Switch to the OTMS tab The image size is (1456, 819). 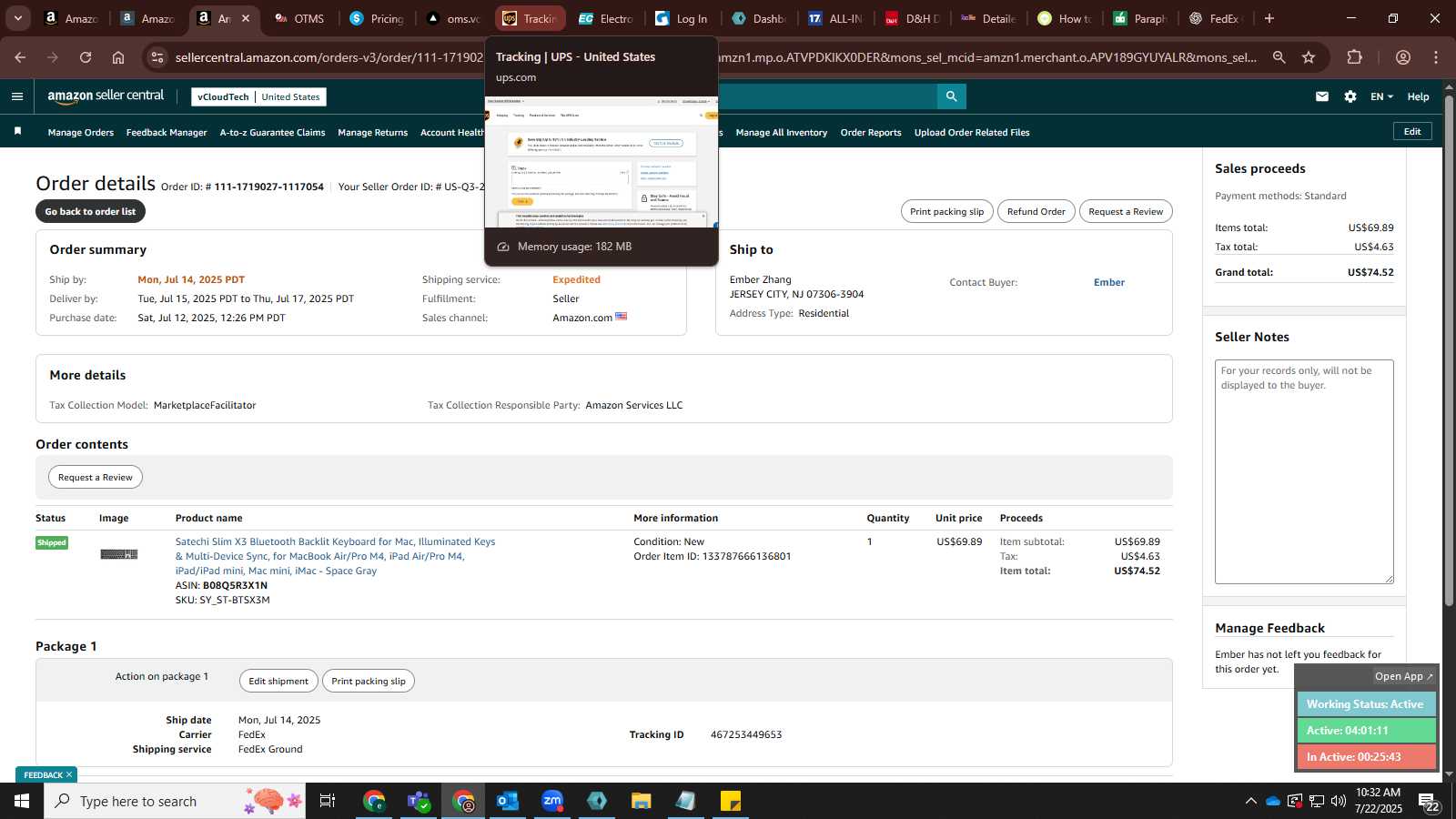coord(300,18)
